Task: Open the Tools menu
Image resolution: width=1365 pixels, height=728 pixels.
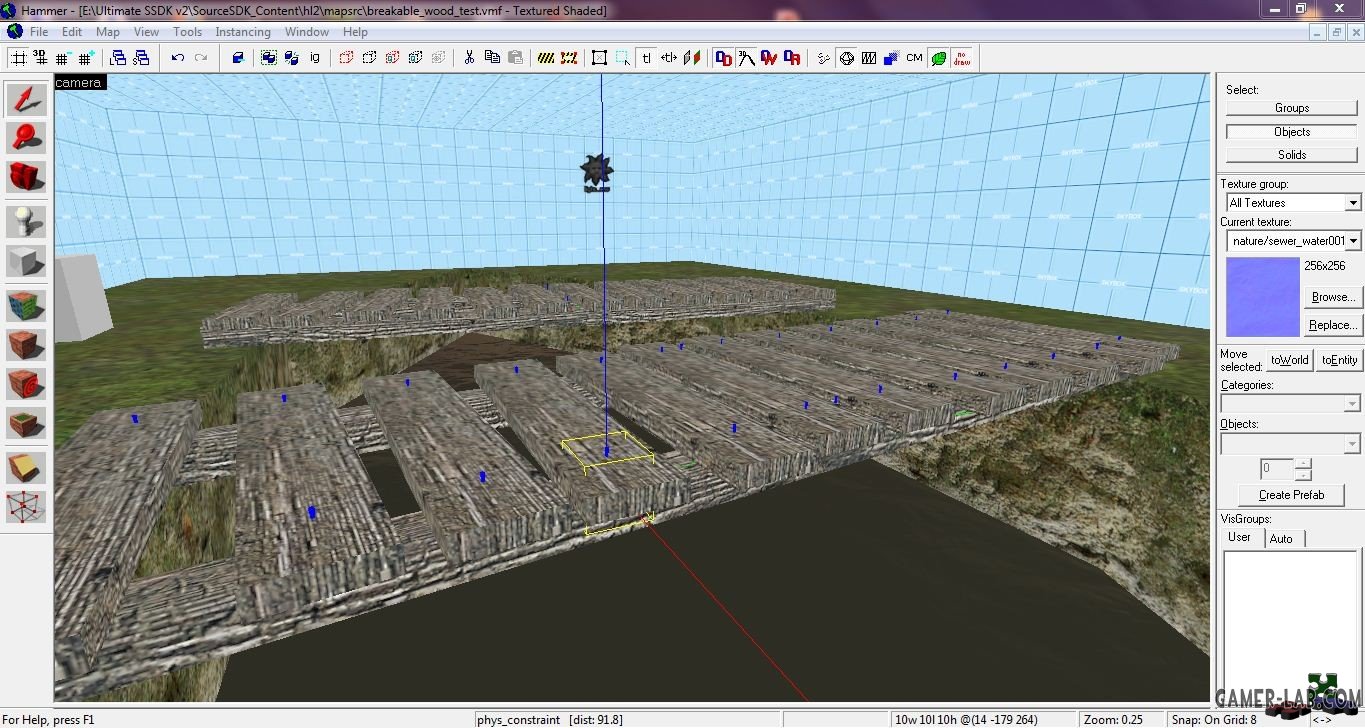Action: coord(187,32)
